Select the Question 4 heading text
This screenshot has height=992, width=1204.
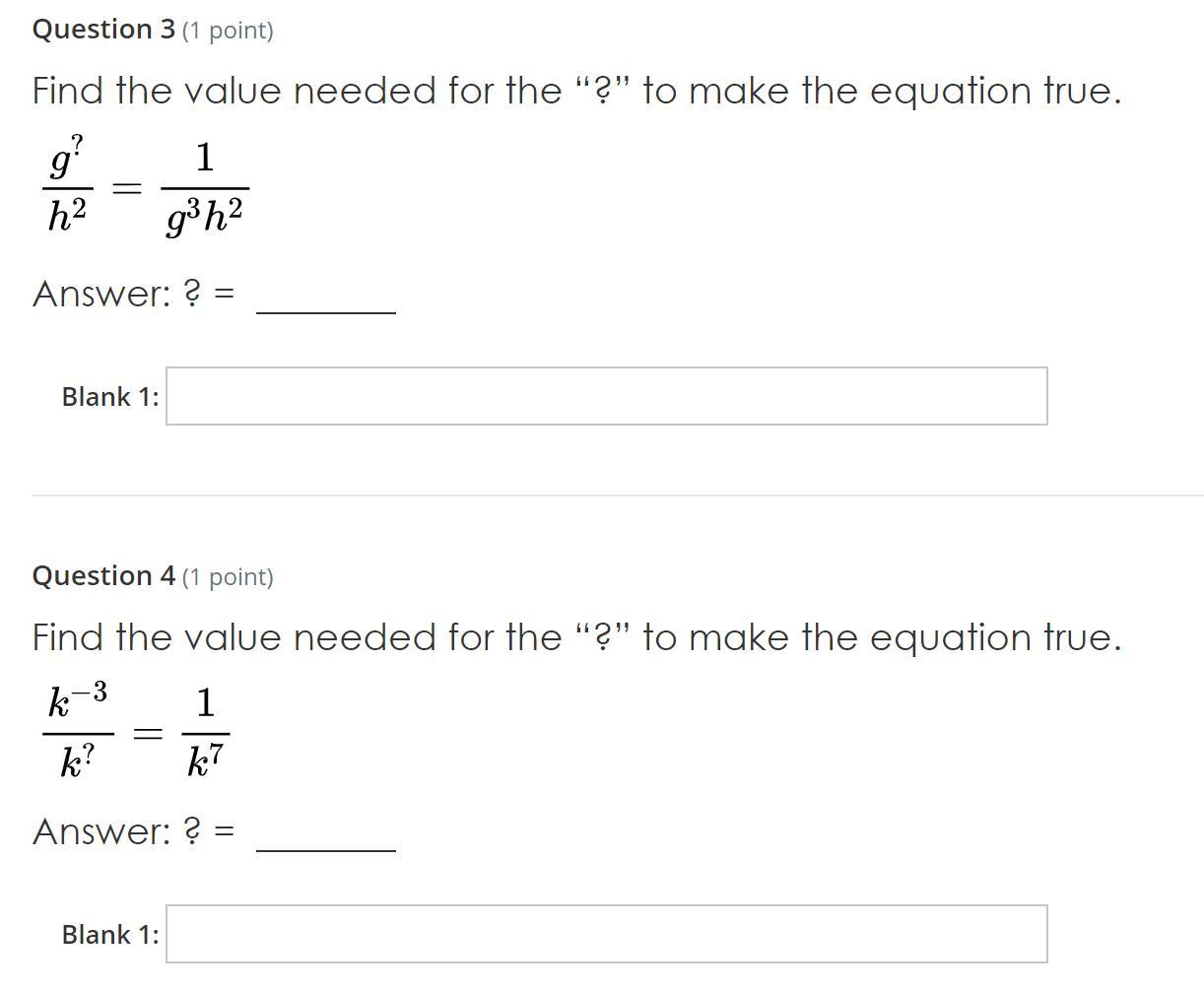click(103, 576)
